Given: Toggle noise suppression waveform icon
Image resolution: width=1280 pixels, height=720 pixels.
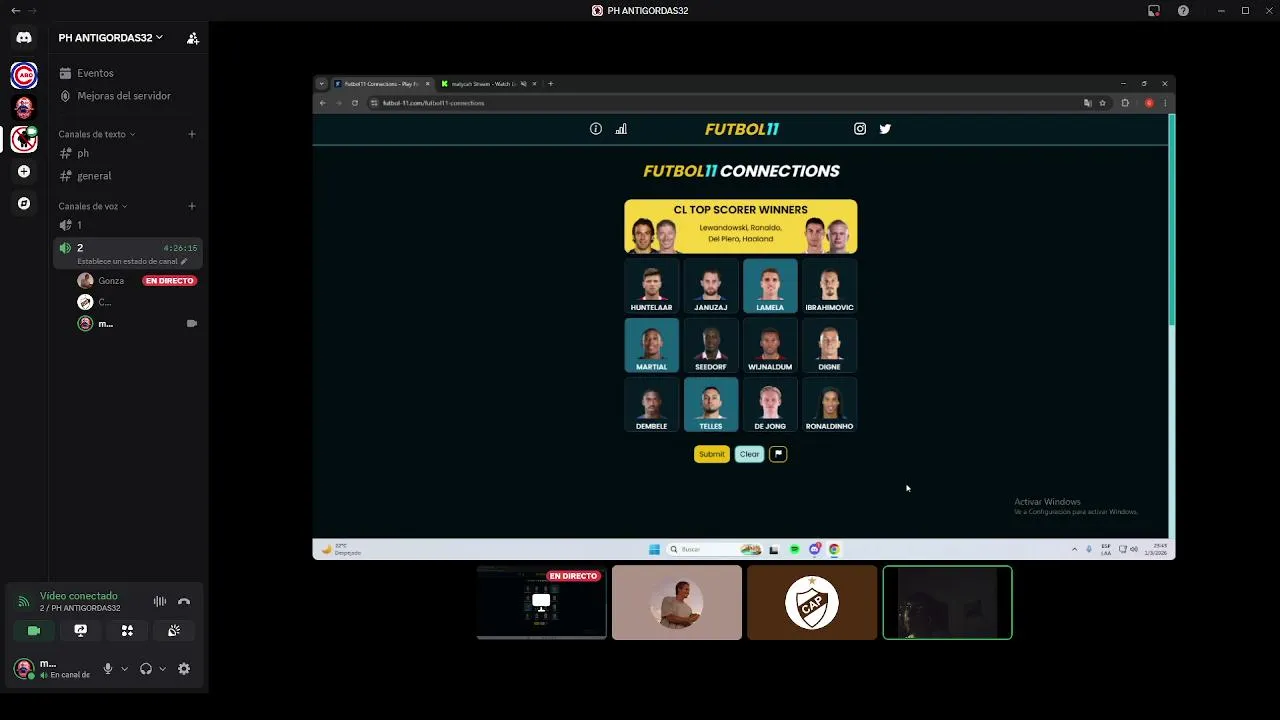Looking at the screenshot, I should pos(159,601).
